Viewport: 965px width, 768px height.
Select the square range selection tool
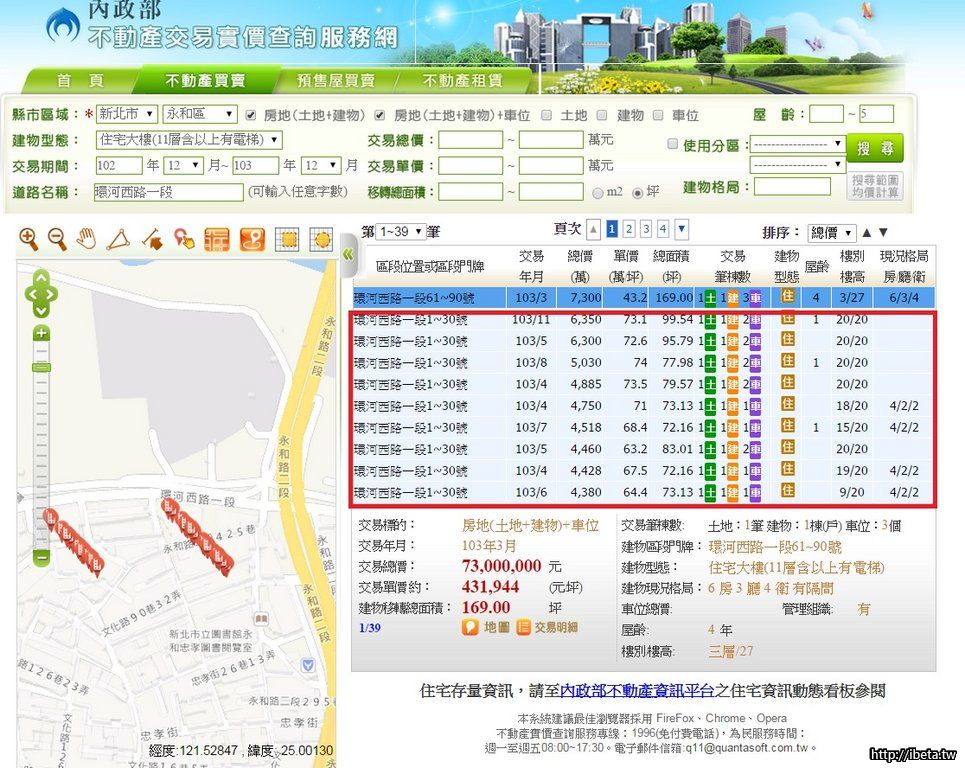tap(287, 239)
